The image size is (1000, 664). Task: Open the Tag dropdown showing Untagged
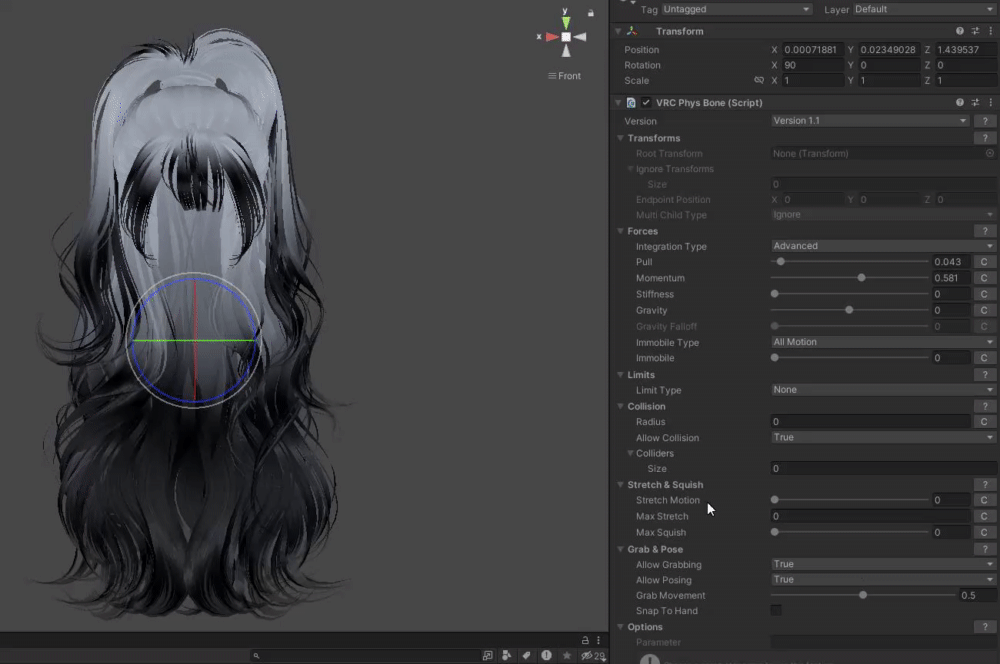click(737, 9)
